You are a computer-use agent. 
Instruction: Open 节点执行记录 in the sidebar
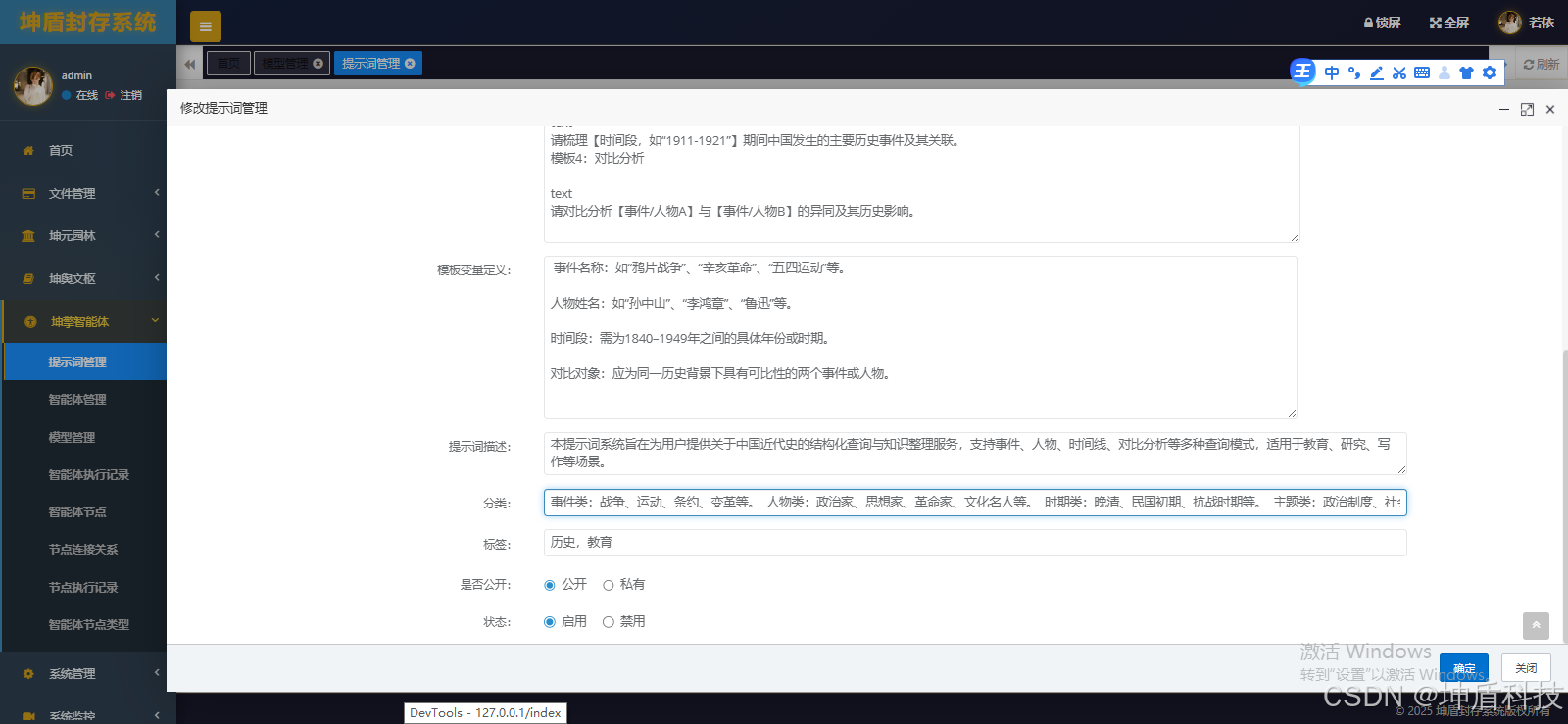pyautogui.click(x=85, y=587)
